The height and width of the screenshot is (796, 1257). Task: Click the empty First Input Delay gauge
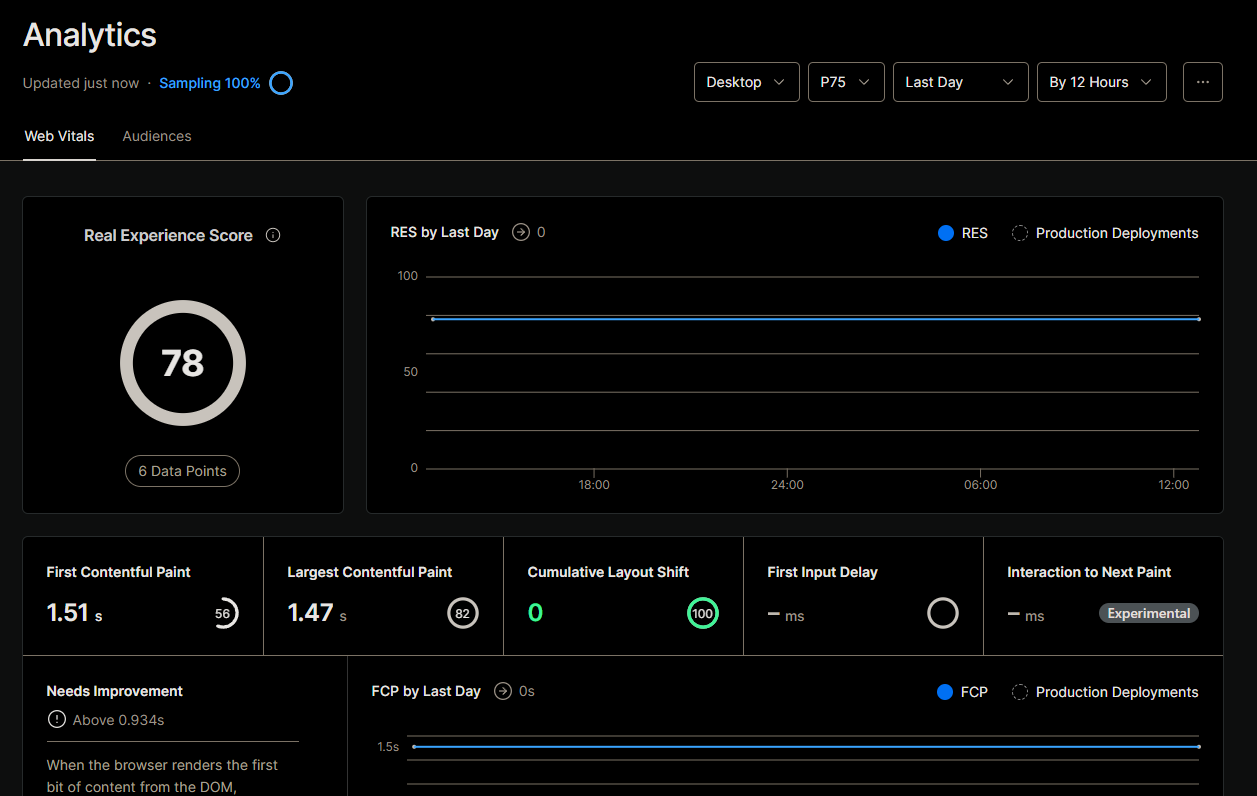pyautogui.click(x=942, y=613)
